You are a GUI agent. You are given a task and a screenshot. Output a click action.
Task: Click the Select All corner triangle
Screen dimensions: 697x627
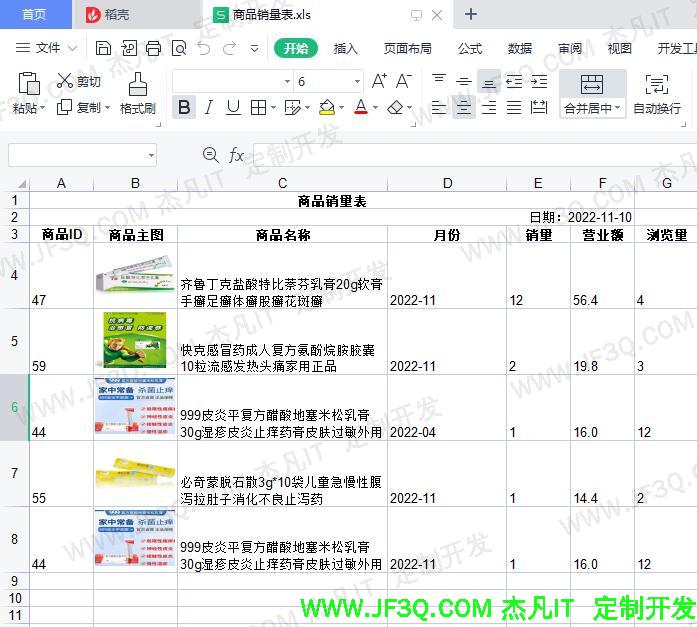[x=22, y=184]
